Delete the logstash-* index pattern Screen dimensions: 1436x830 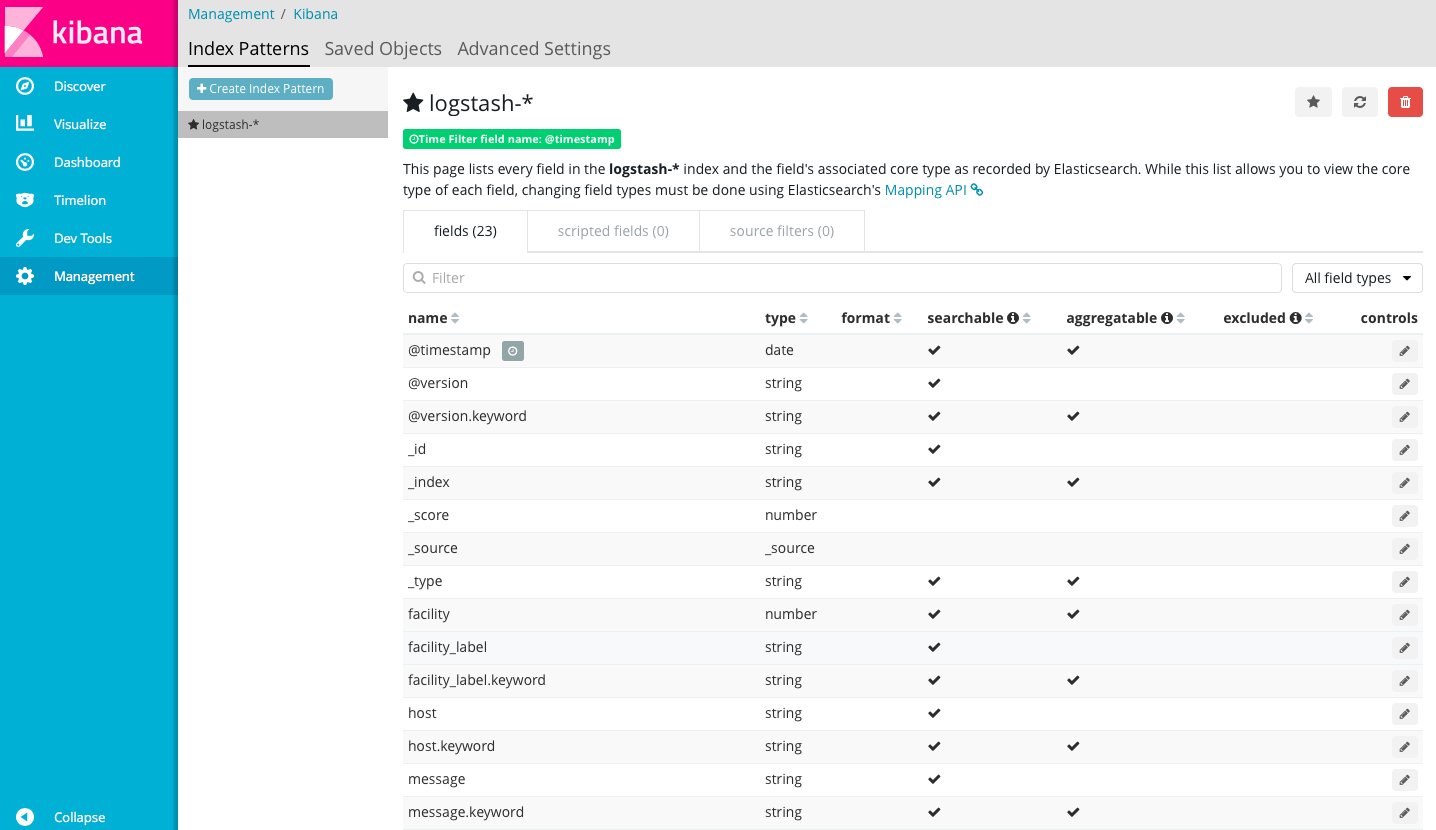(x=1405, y=102)
